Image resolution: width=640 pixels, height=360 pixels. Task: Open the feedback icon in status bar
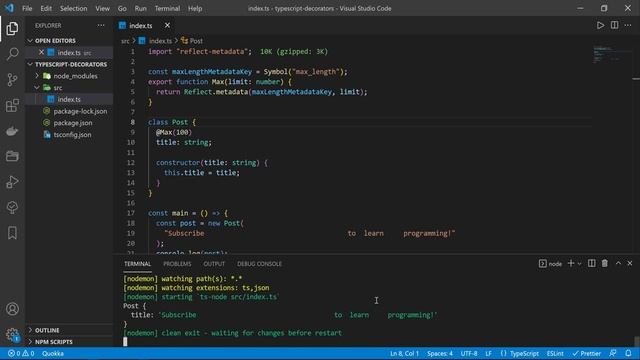click(613, 353)
